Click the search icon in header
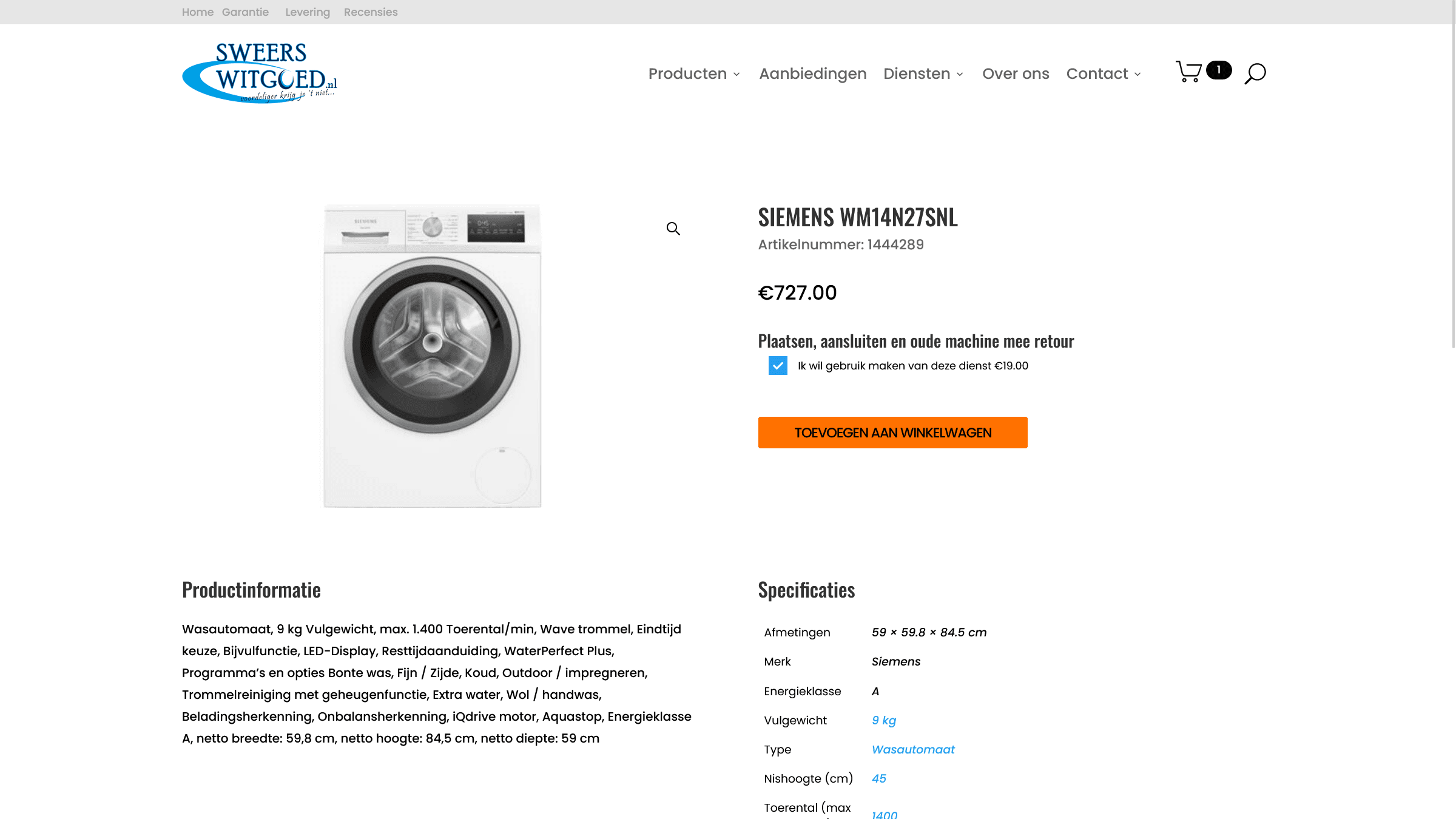Image resolution: width=1456 pixels, height=819 pixels. [x=1255, y=73]
